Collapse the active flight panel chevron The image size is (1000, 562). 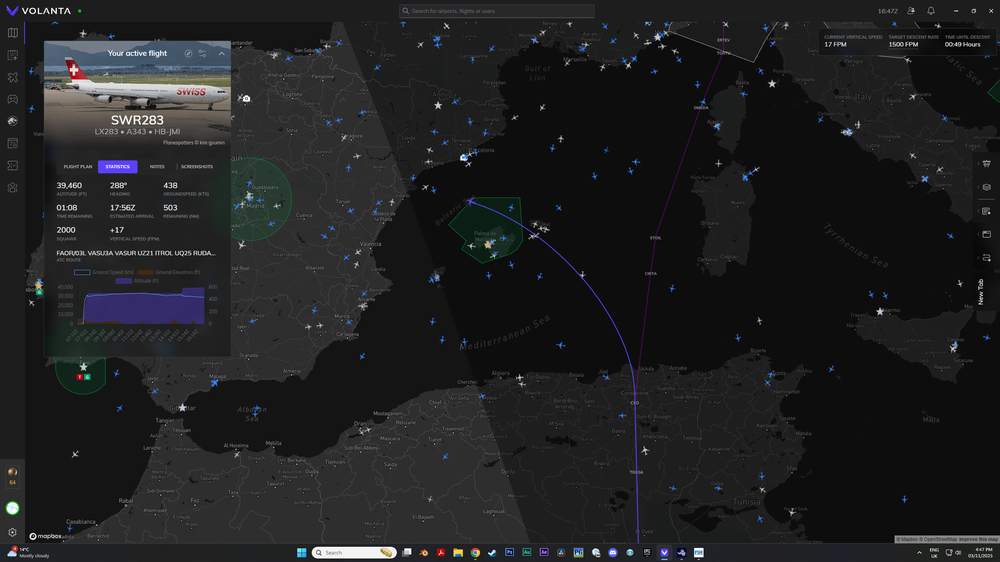coord(221,53)
